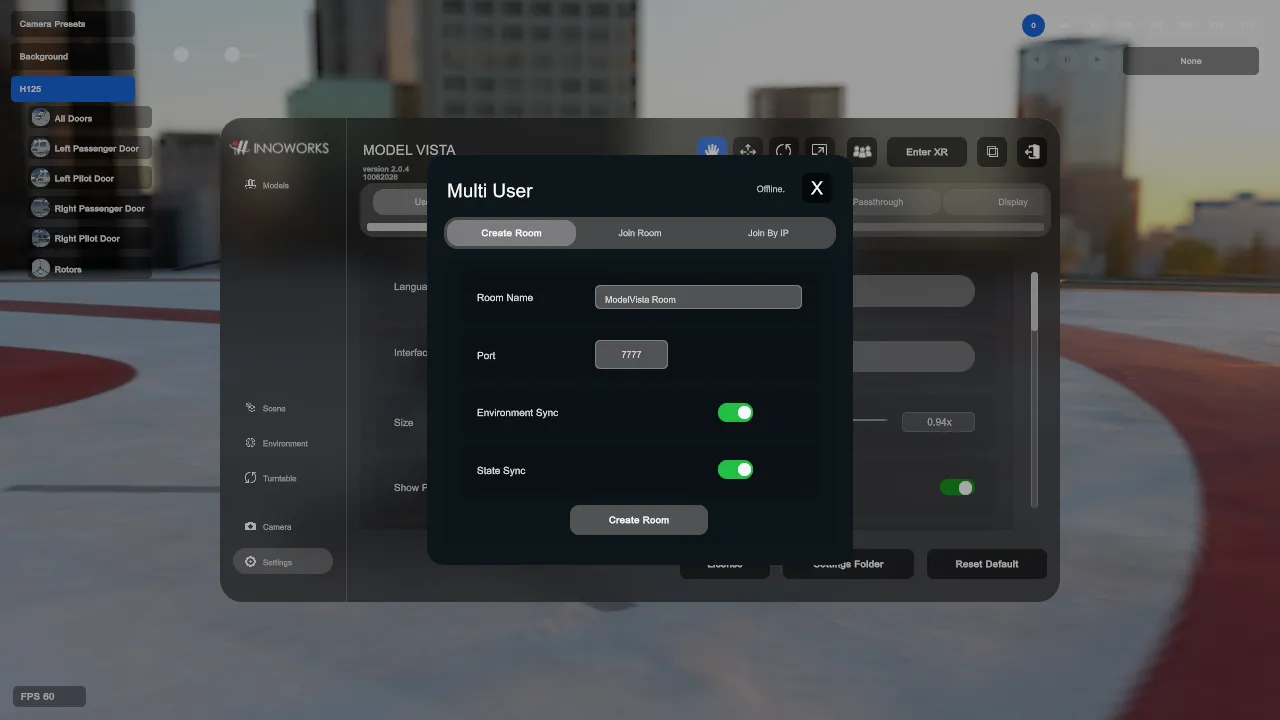Click the Room Name input field
1280x720 pixels.
(698, 297)
